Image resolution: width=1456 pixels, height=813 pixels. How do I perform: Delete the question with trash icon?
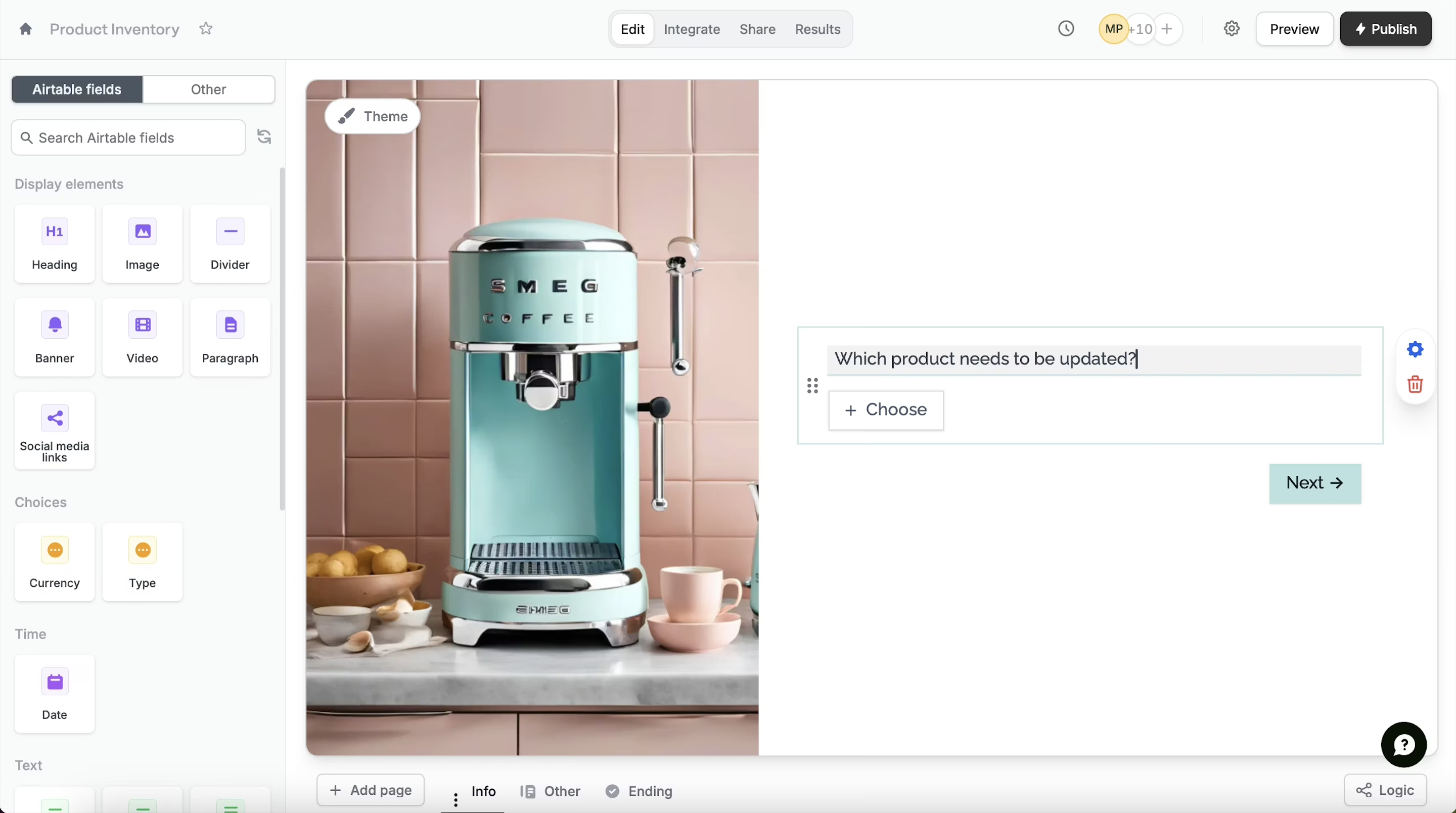point(1415,384)
